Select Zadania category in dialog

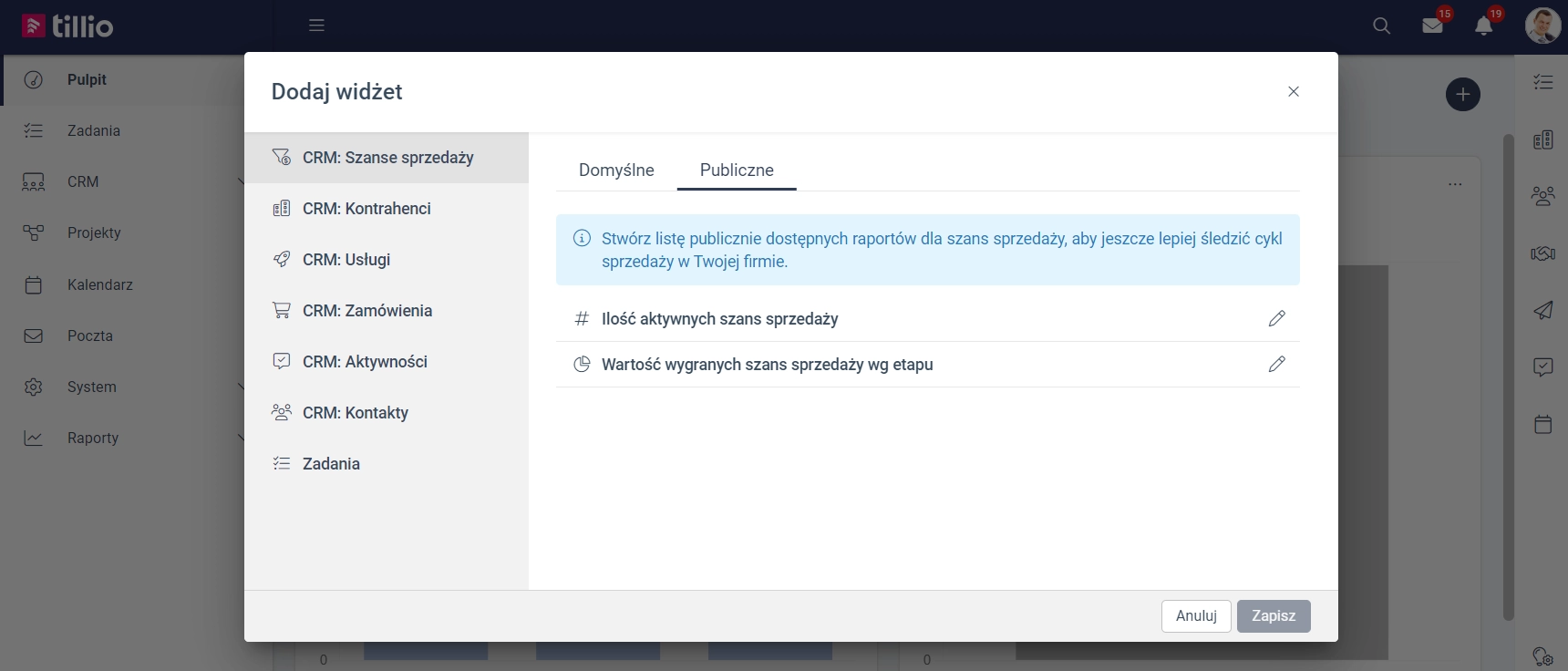(387, 464)
